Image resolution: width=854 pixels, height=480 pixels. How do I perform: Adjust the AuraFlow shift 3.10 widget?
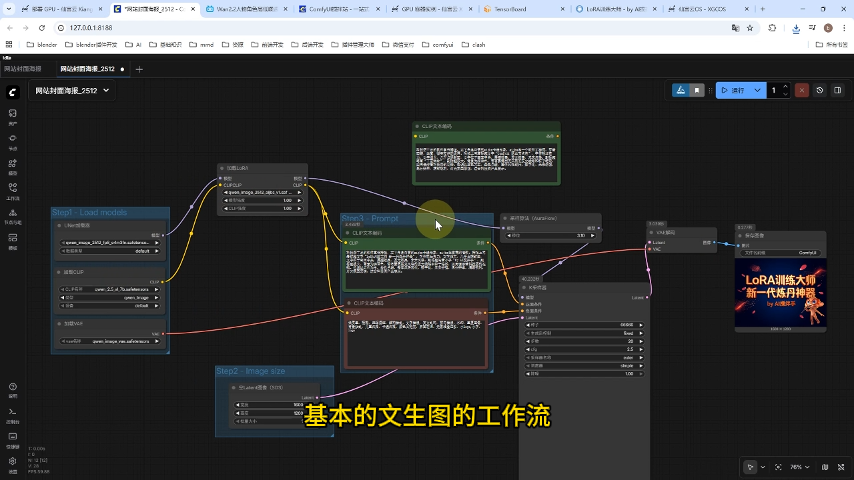tap(551, 236)
